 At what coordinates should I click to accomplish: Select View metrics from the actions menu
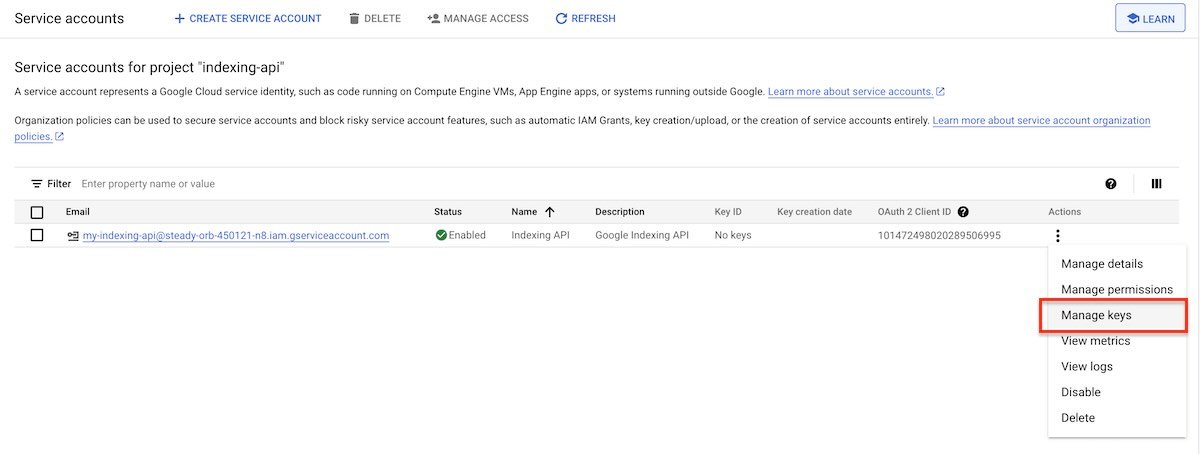pos(1095,341)
